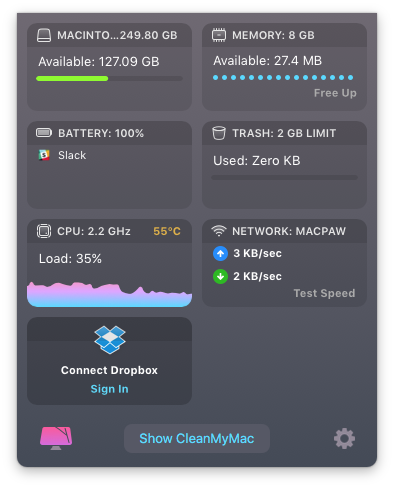Click Free Up memory
The height and width of the screenshot is (488, 394).
click(335, 93)
